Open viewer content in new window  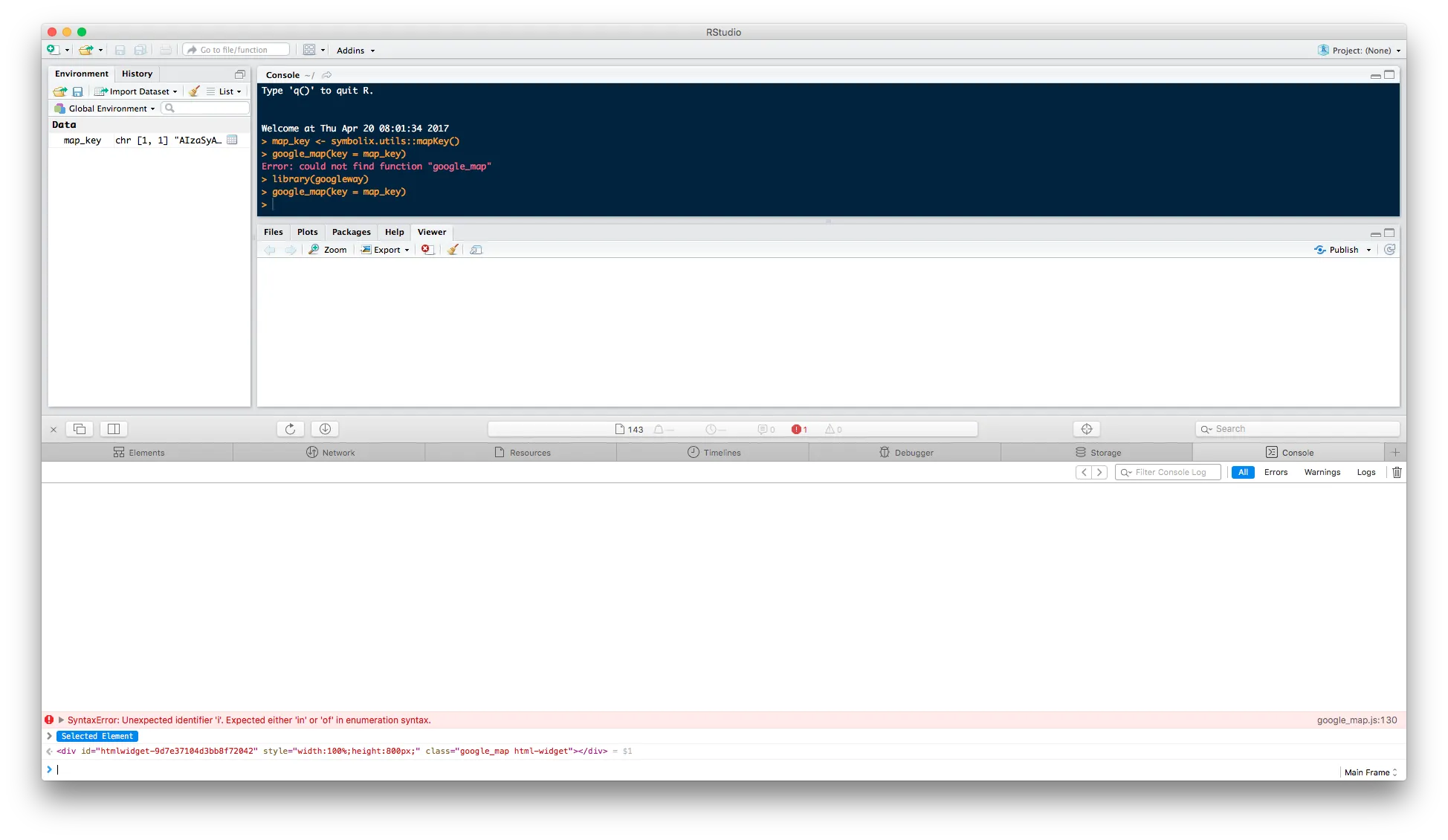[x=476, y=250]
